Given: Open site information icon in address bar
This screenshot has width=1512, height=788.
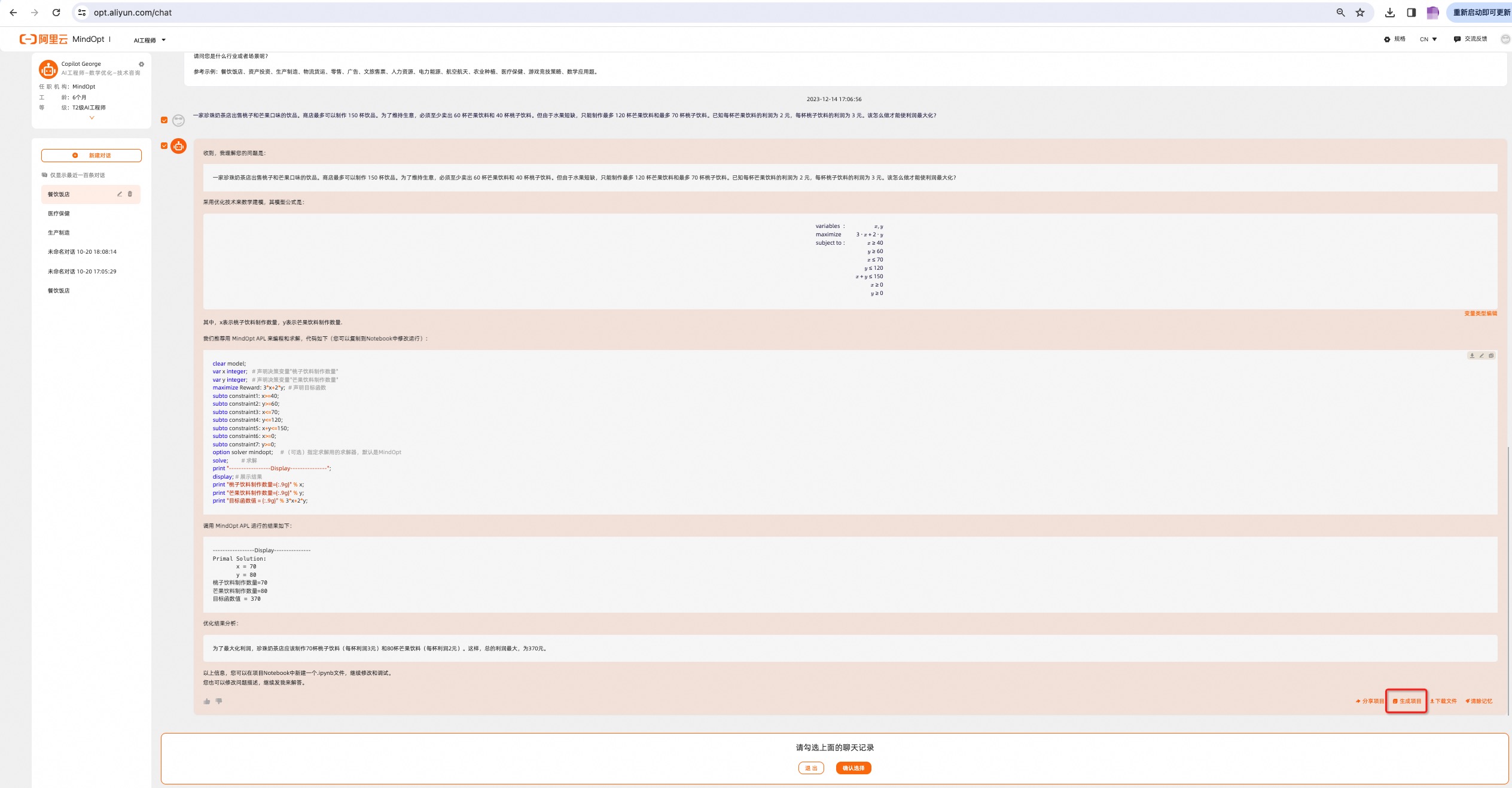Looking at the screenshot, I should point(83,13).
